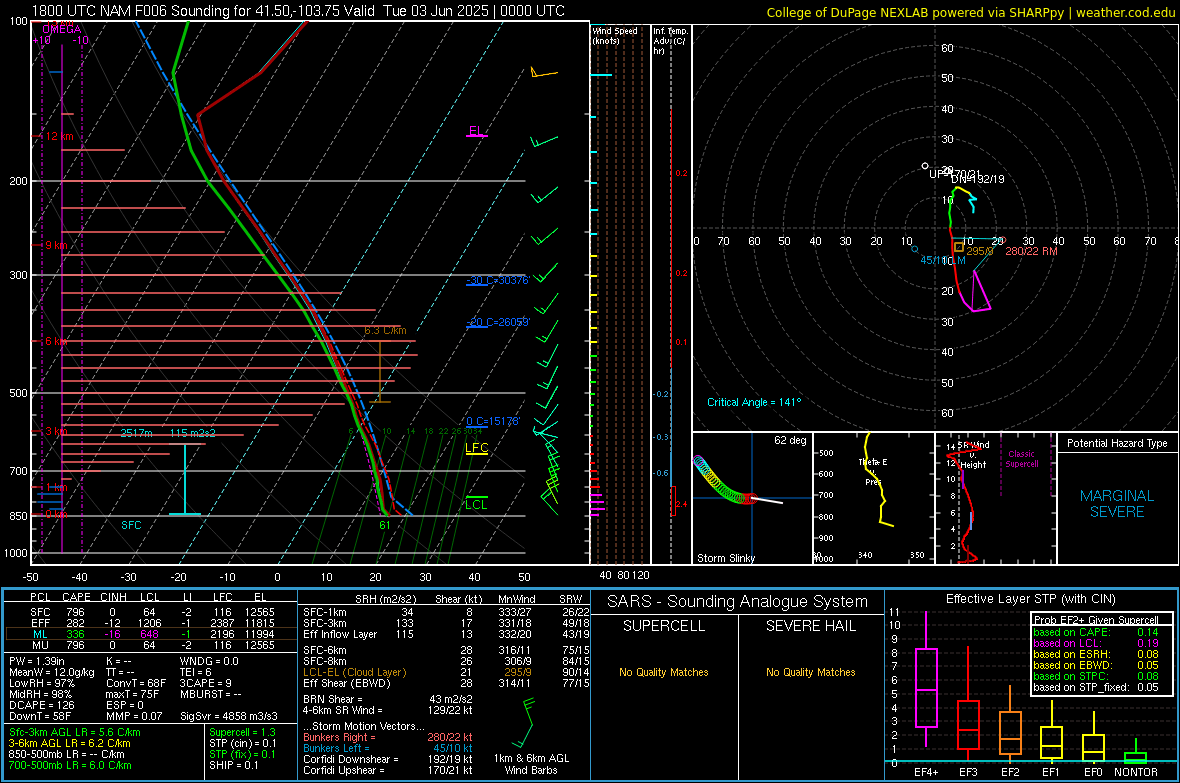Click the OMEGA label on the skew-T
The height and width of the screenshot is (783, 1180).
click(62, 29)
